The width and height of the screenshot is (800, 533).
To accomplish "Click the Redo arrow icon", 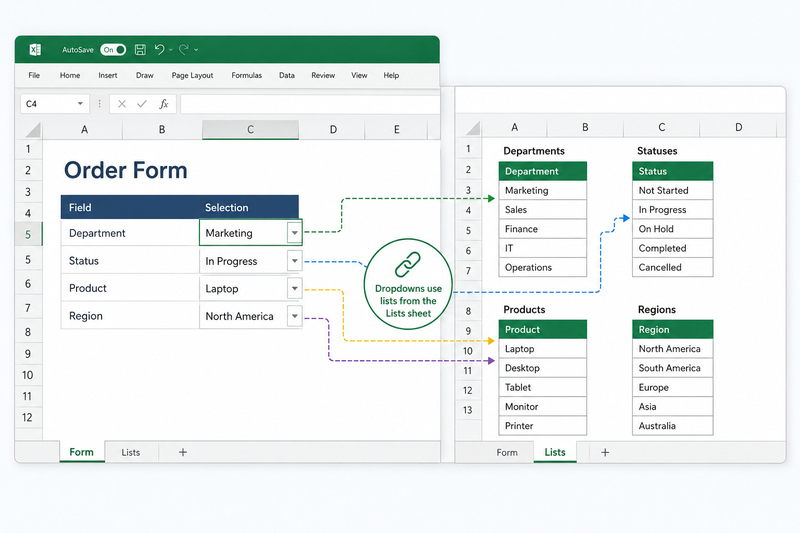I will tap(184, 49).
